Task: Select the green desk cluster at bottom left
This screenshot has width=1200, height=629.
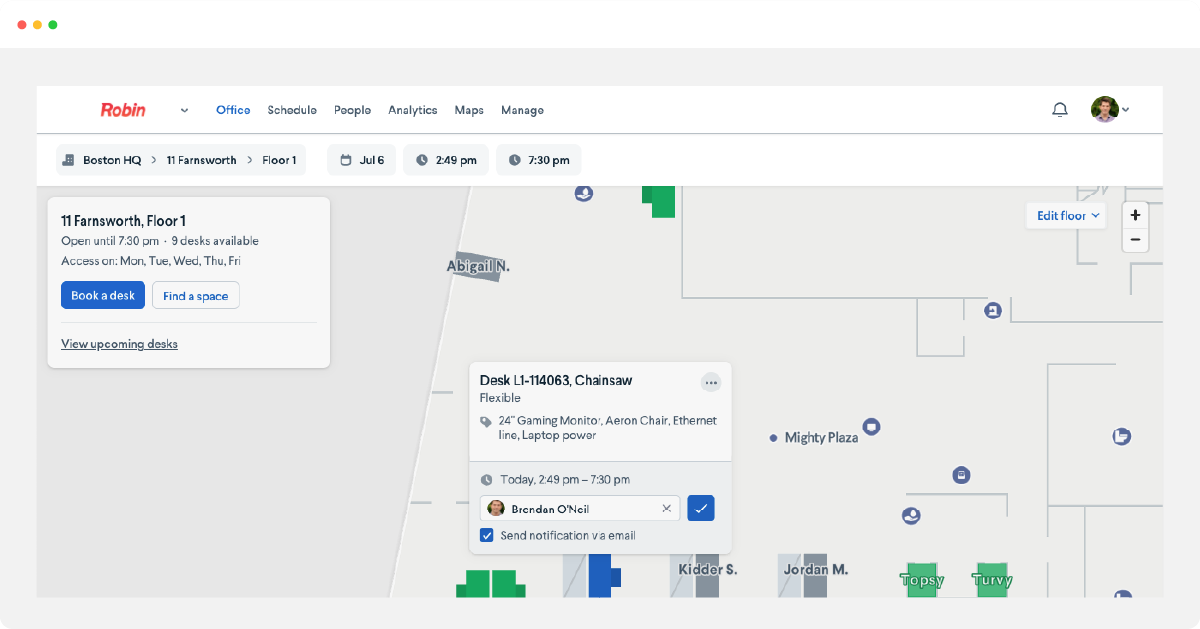Action: pyautogui.click(x=490, y=584)
